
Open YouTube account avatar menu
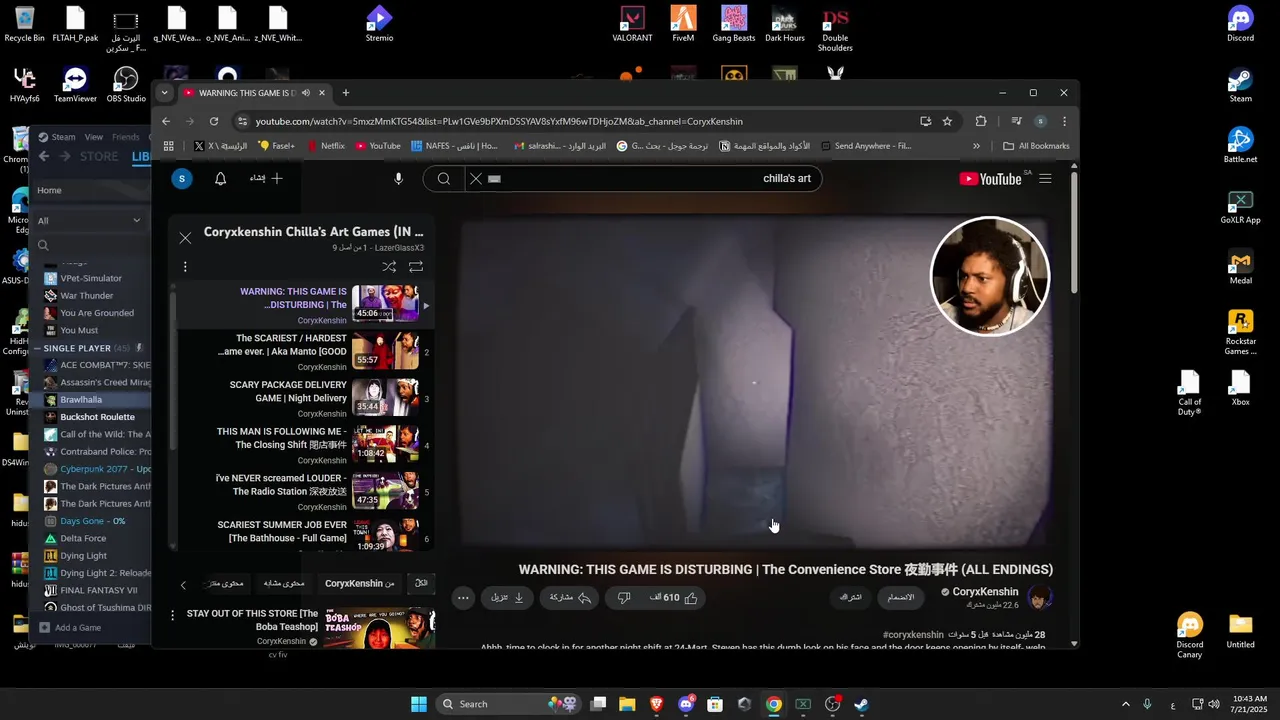181,179
